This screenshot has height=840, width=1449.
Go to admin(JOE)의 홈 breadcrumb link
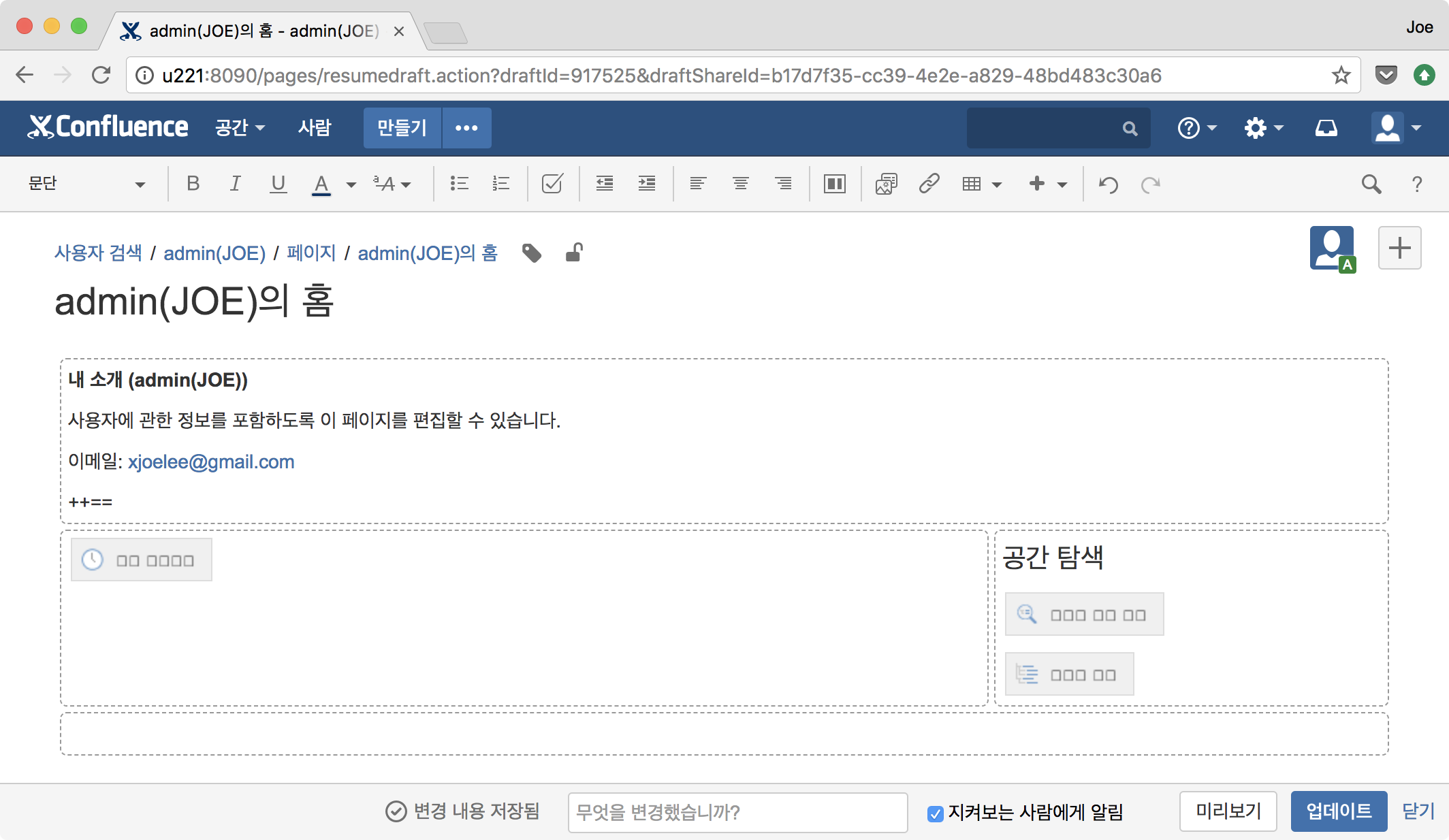coord(428,253)
